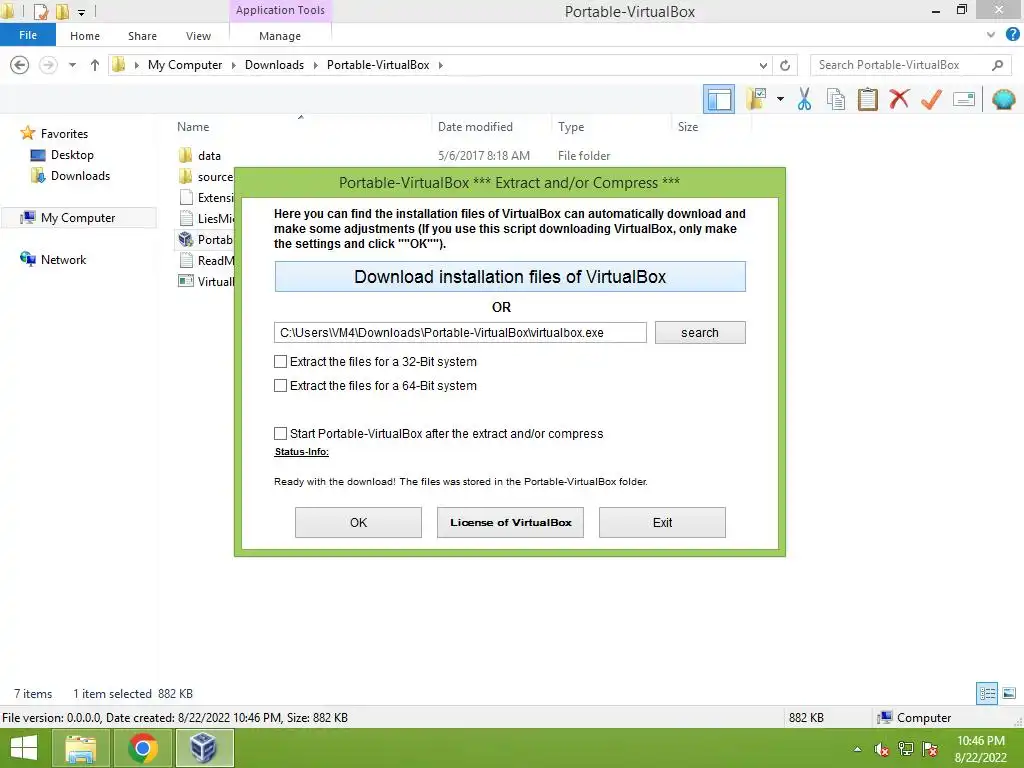Expand the chevron after Downloads breadcrumb

[315, 65]
